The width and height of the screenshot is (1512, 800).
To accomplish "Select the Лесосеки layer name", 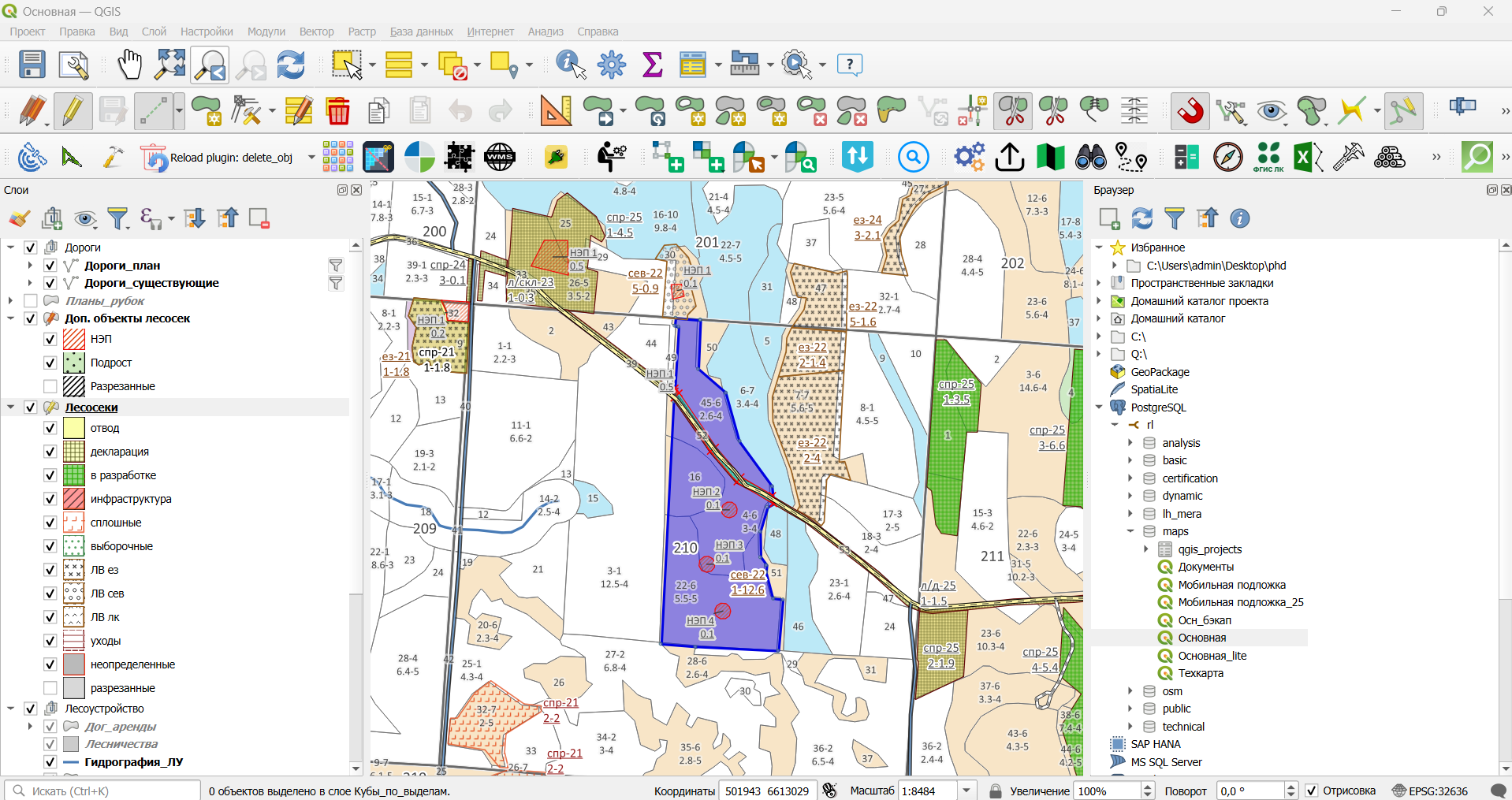I will (91, 407).
